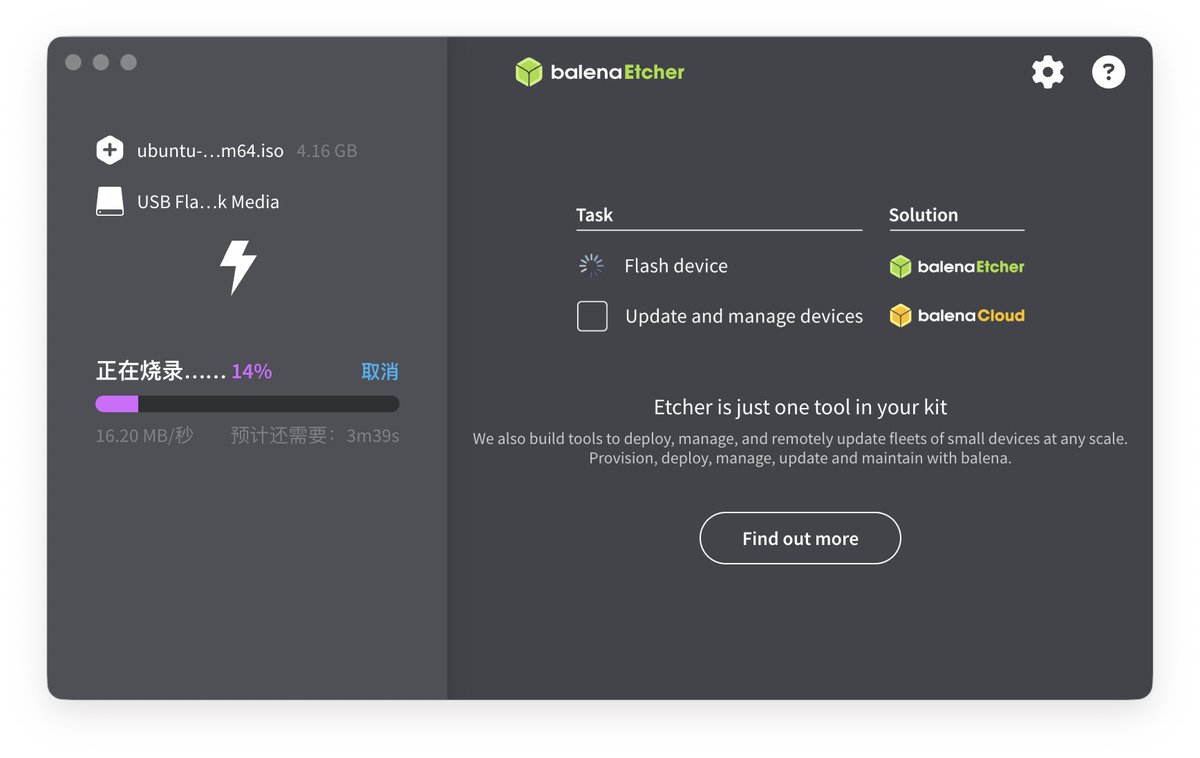Close window with the first window control dot
This screenshot has height=758, width=1200.
click(73, 62)
